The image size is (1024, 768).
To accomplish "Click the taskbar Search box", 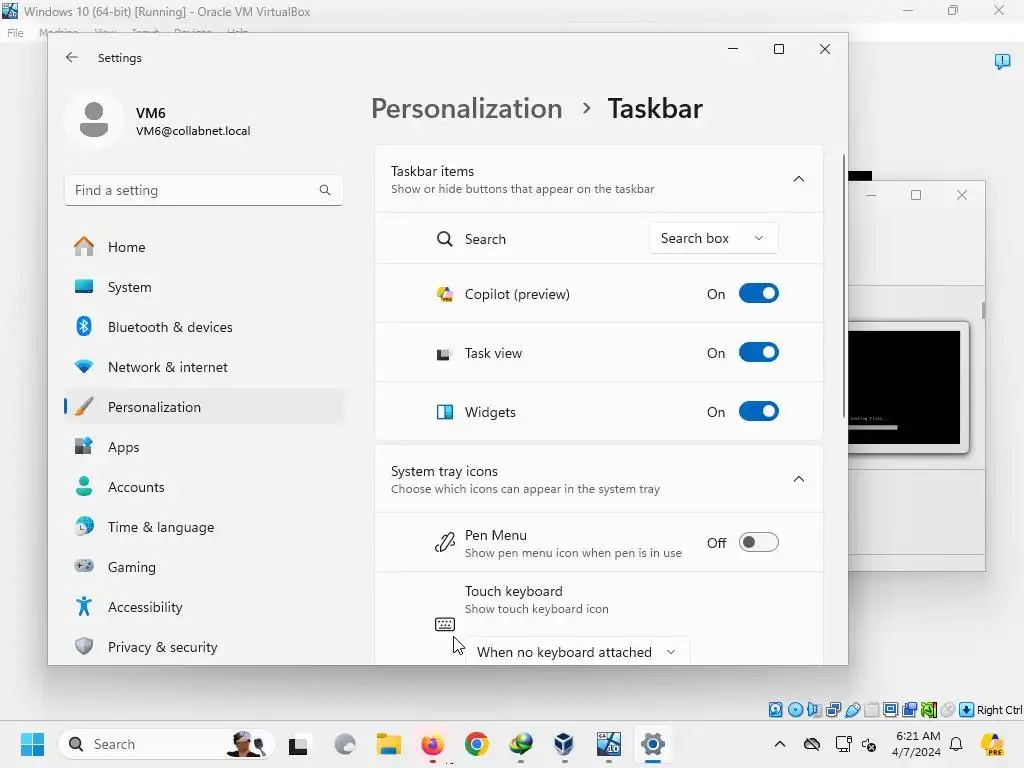I will [x=167, y=744].
